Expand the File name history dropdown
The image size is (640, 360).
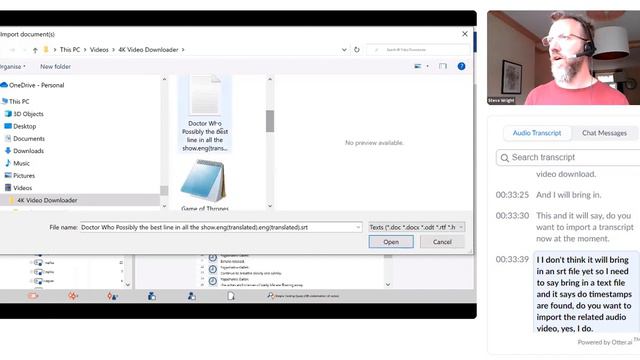pos(358,227)
